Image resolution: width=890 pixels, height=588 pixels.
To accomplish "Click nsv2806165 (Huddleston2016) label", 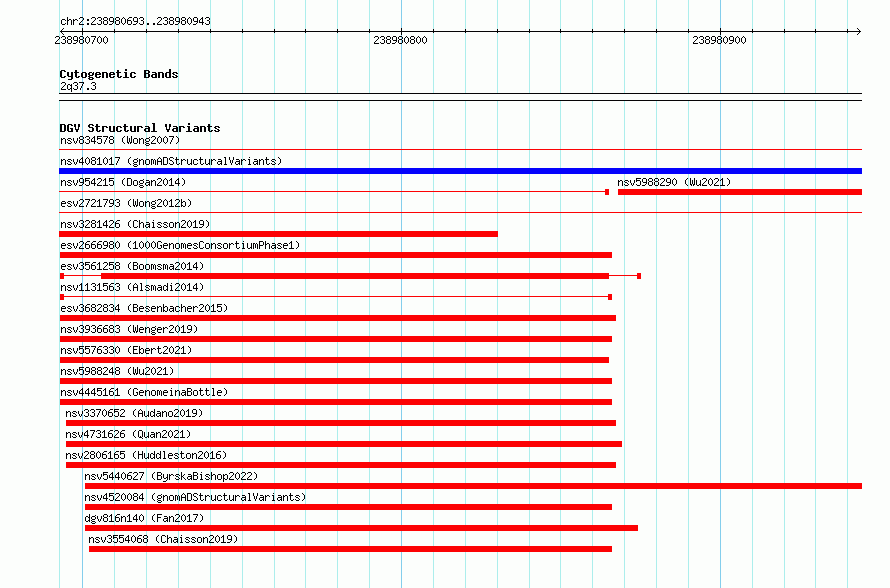I will click(x=146, y=455).
